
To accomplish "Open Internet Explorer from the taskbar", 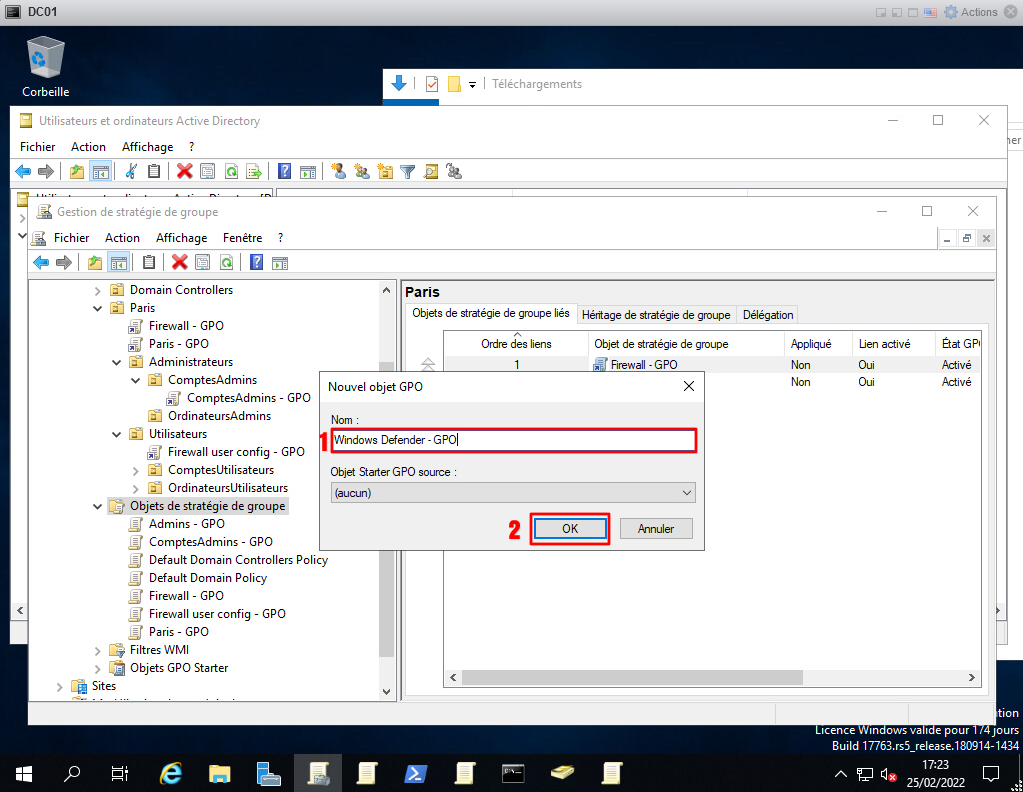I will pyautogui.click(x=171, y=772).
